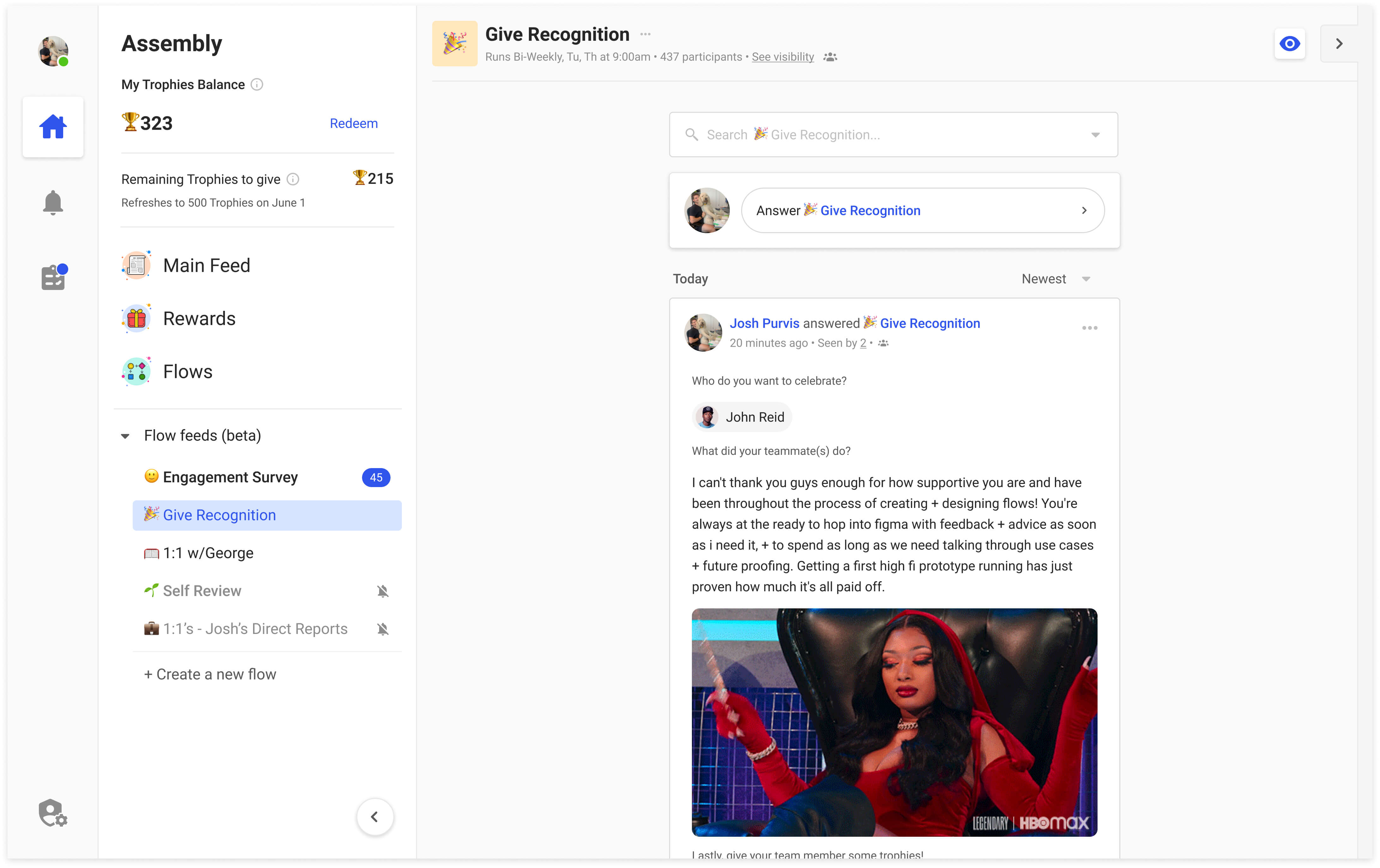Open the tasks icon with blue dot

[53, 277]
